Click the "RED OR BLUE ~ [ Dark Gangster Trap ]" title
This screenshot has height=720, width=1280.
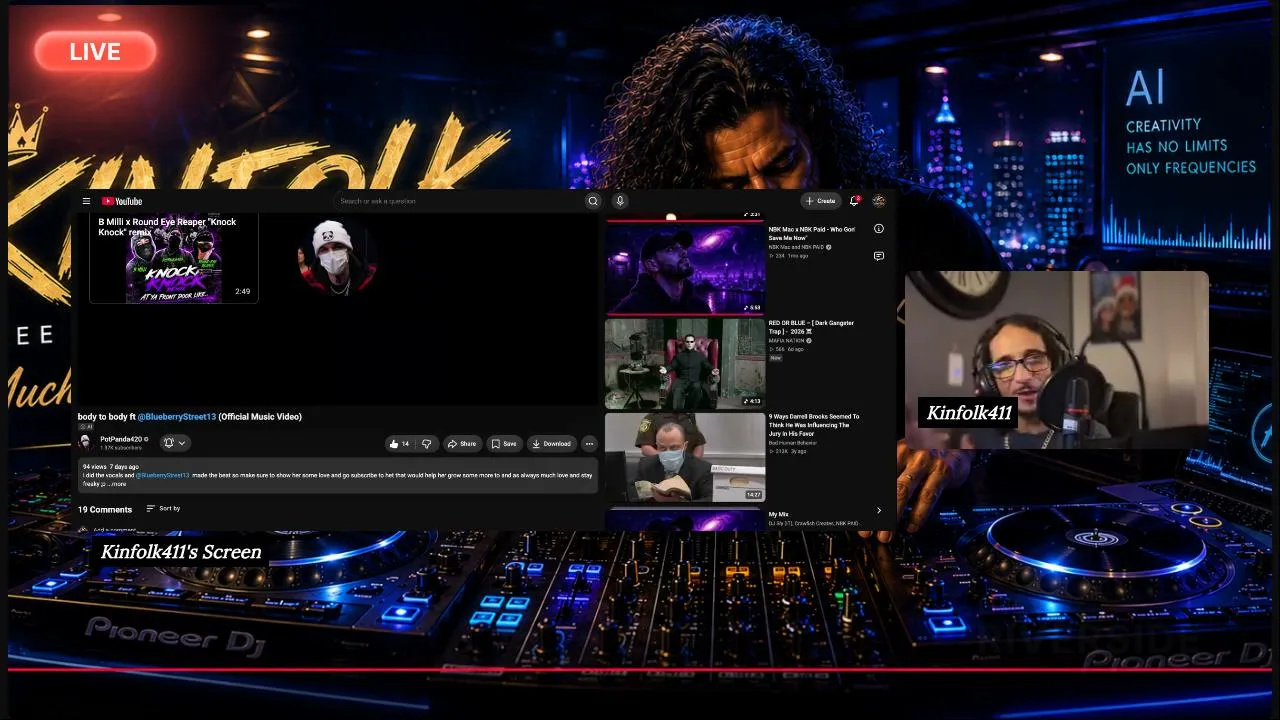click(x=811, y=327)
